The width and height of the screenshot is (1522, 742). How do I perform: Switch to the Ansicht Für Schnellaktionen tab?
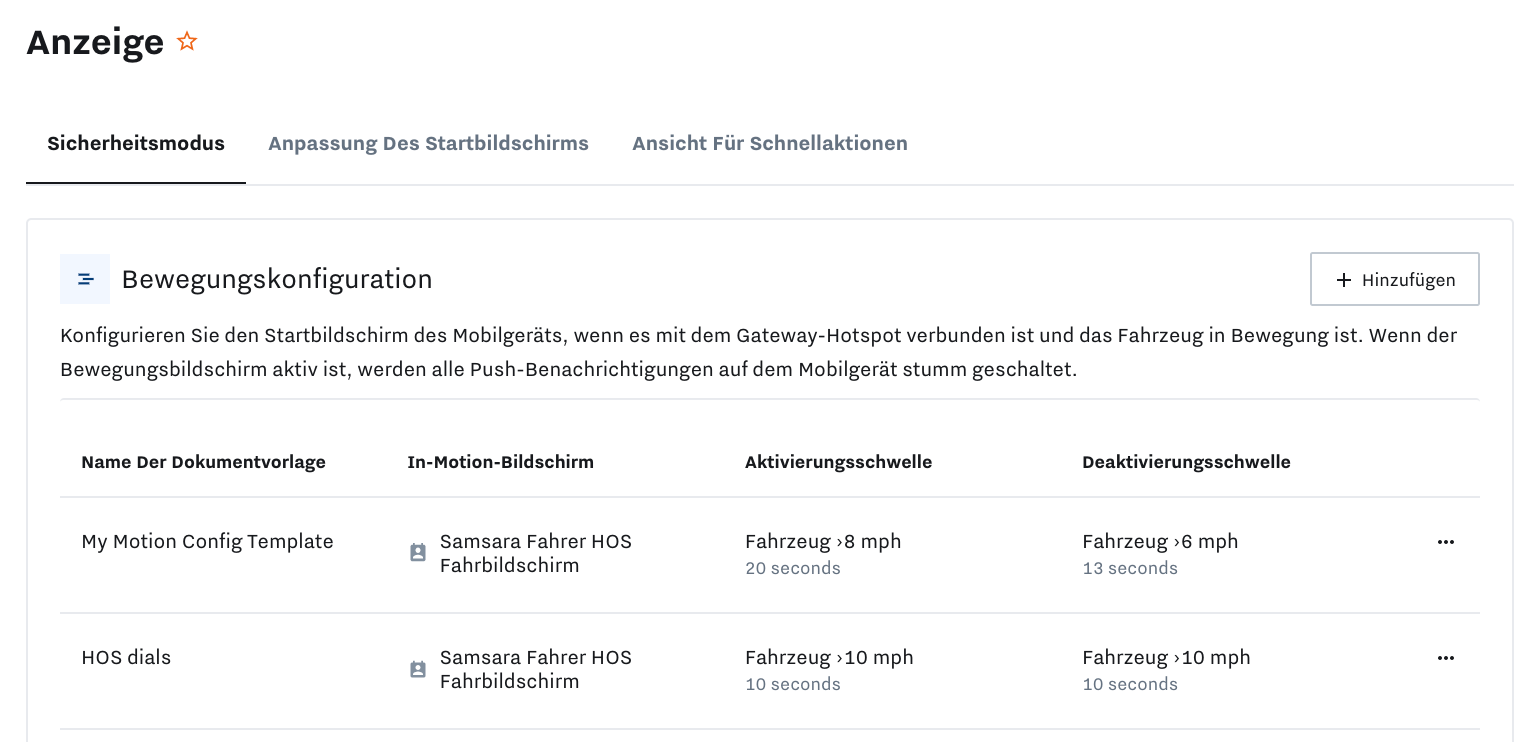click(x=769, y=143)
